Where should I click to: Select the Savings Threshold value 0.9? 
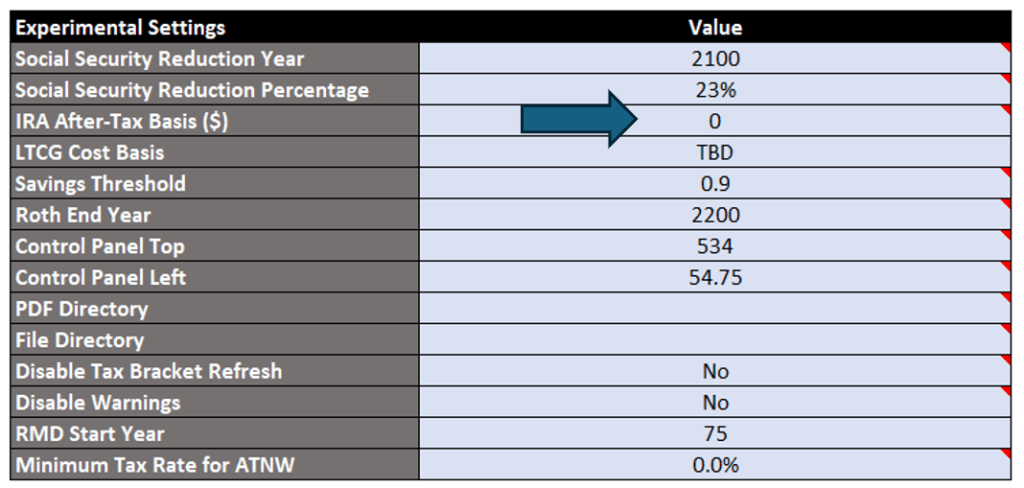coord(715,184)
